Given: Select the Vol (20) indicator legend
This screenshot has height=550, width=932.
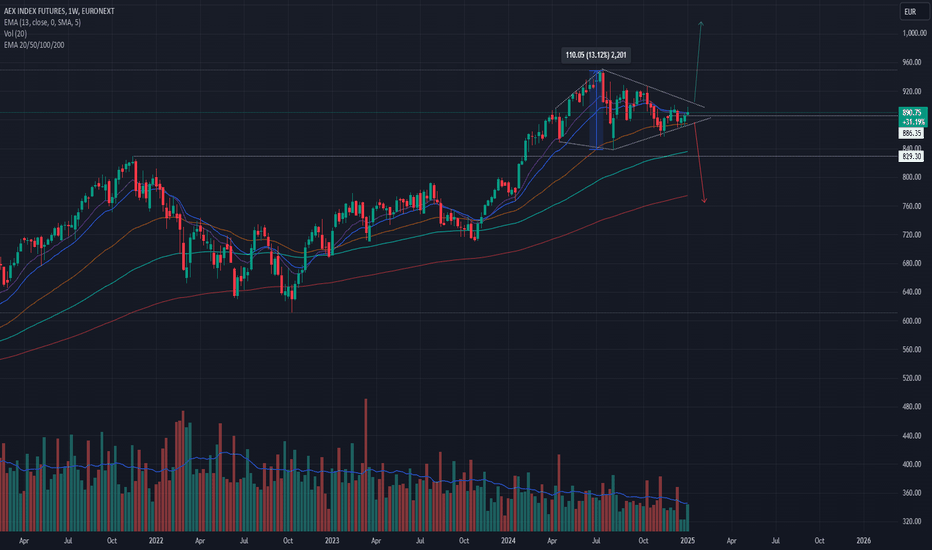Looking at the screenshot, I should [x=15, y=33].
